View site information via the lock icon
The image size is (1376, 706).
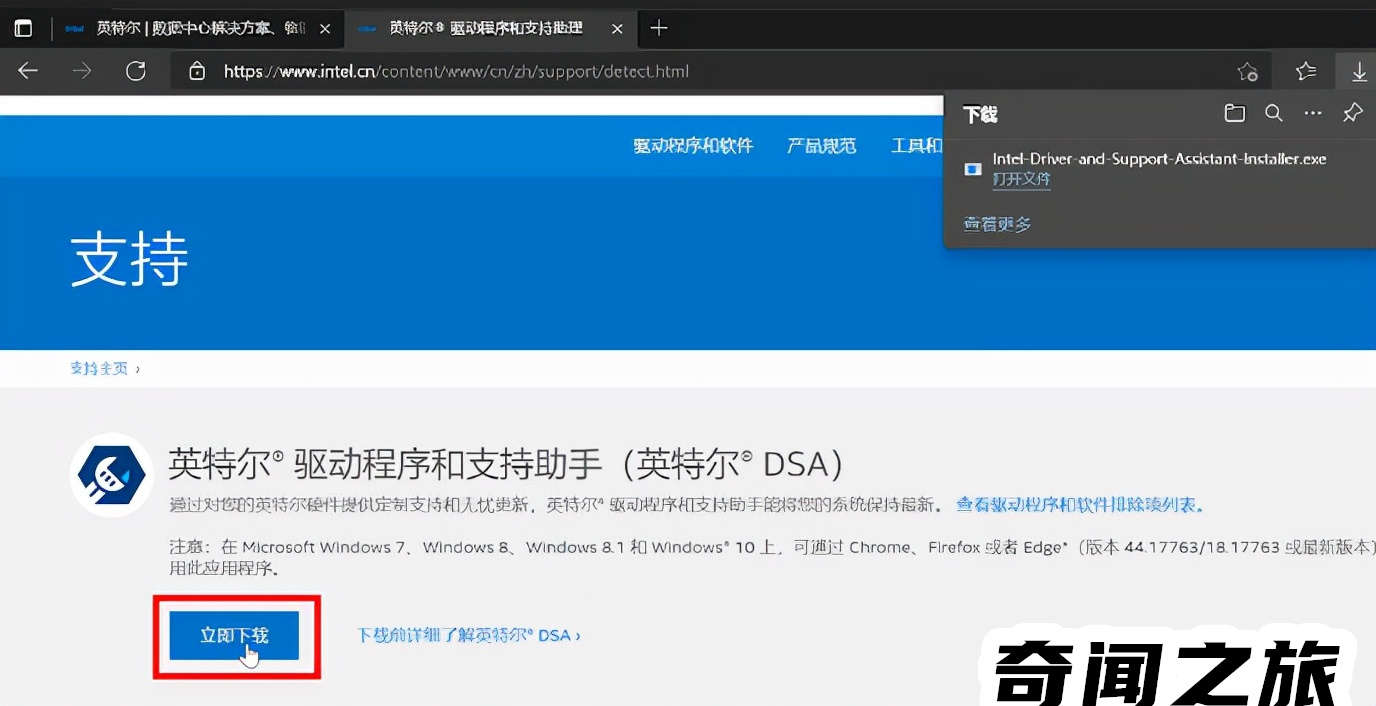(198, 71)
